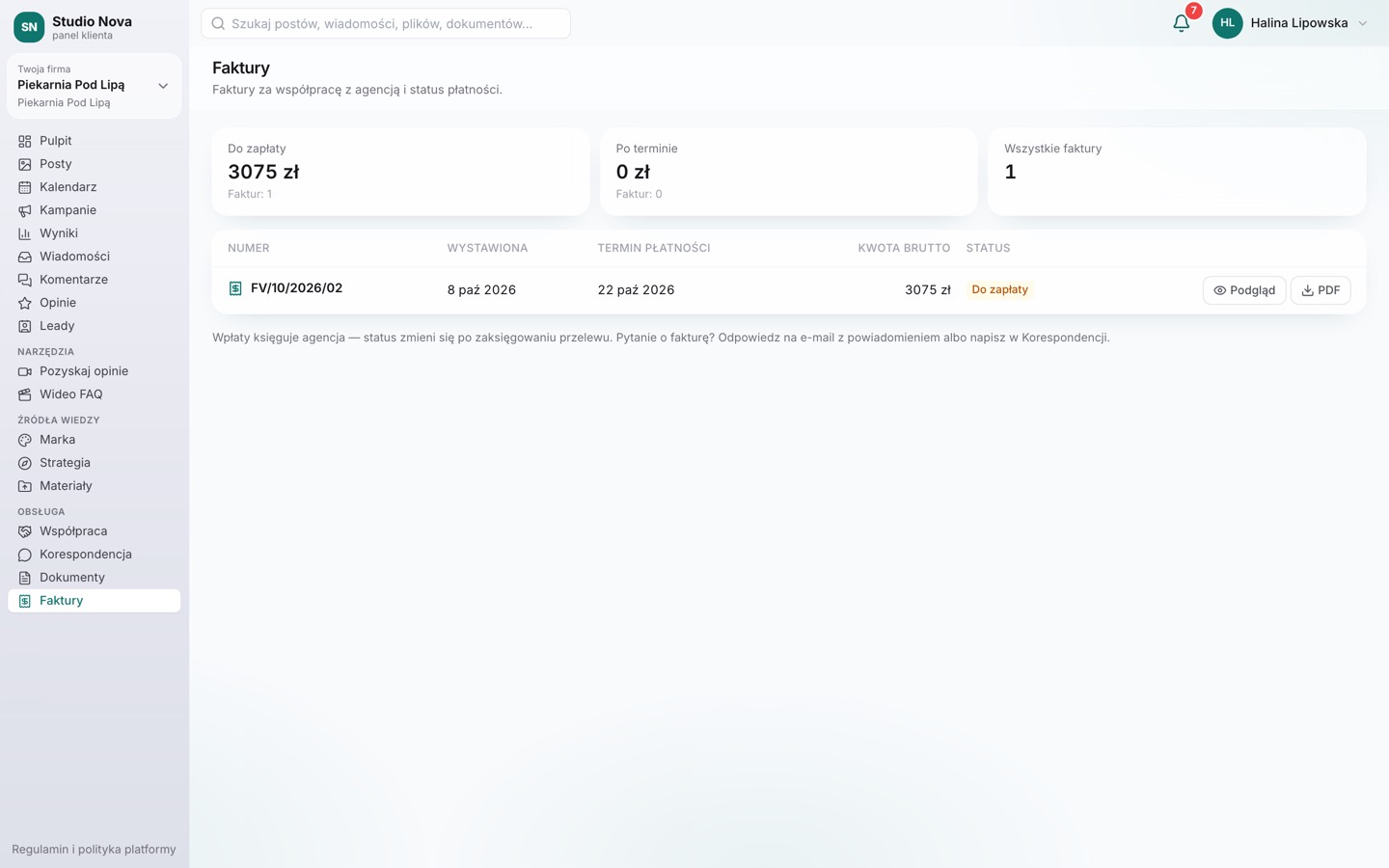
Task: Open the Współpraca handshake icon
Action: pos(25,531)
